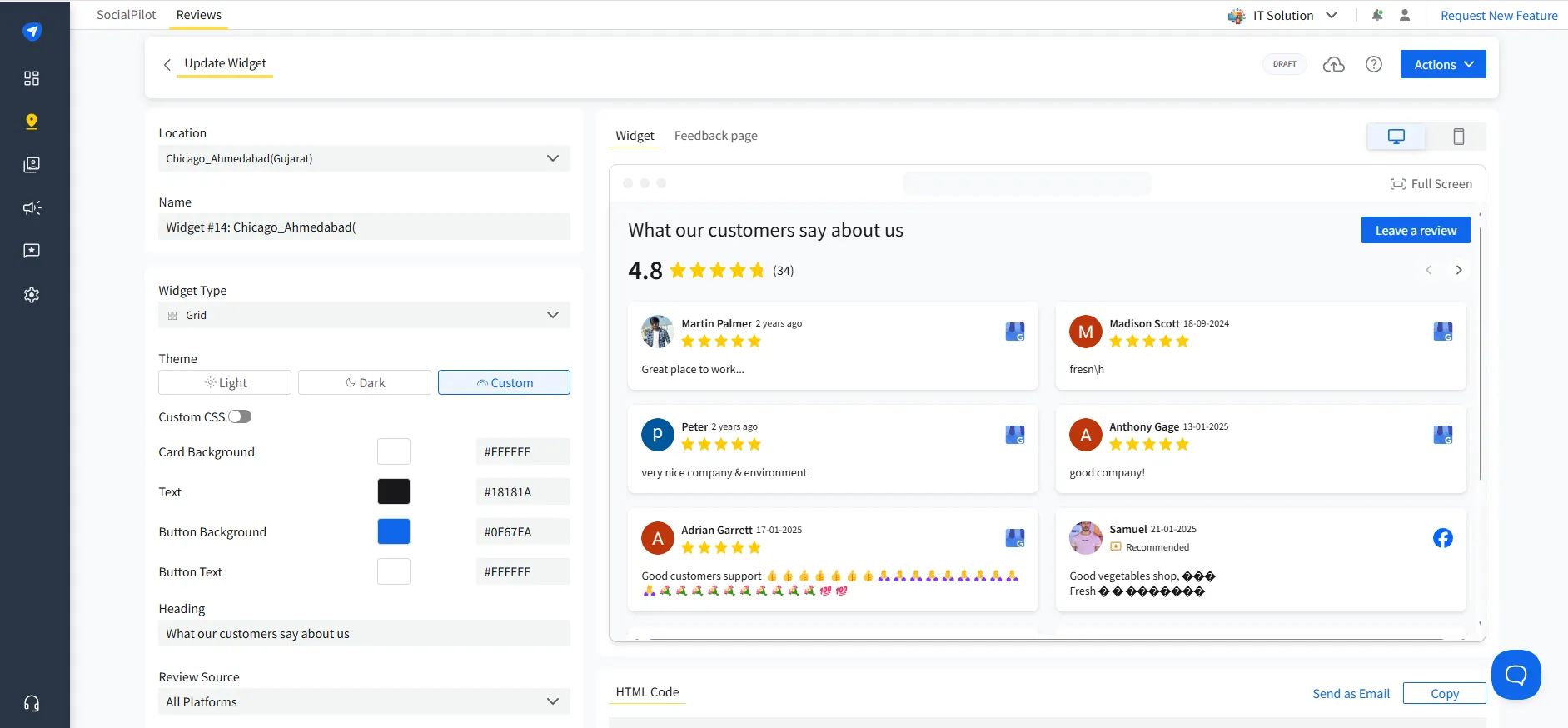Screen dimensions: 1568x728
Task: Open the SocialPilot top tab
Action: pos(127,15)
